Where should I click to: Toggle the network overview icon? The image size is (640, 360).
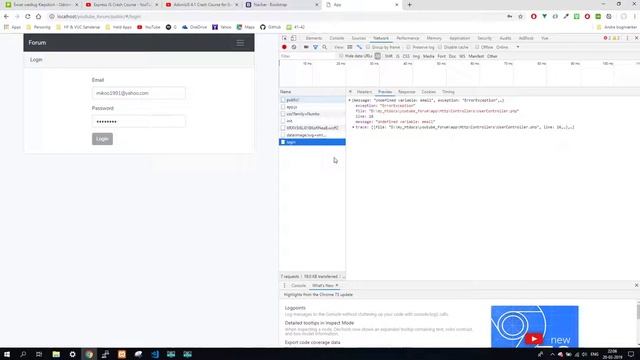point(359,47)
